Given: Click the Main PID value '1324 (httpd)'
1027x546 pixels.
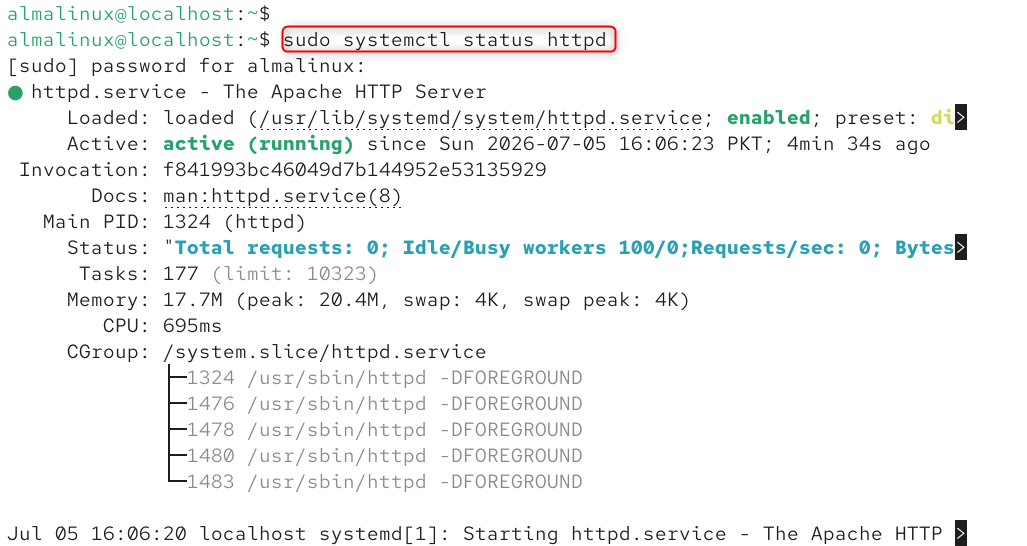Looking at the screenshot, I should click(234, 222).
